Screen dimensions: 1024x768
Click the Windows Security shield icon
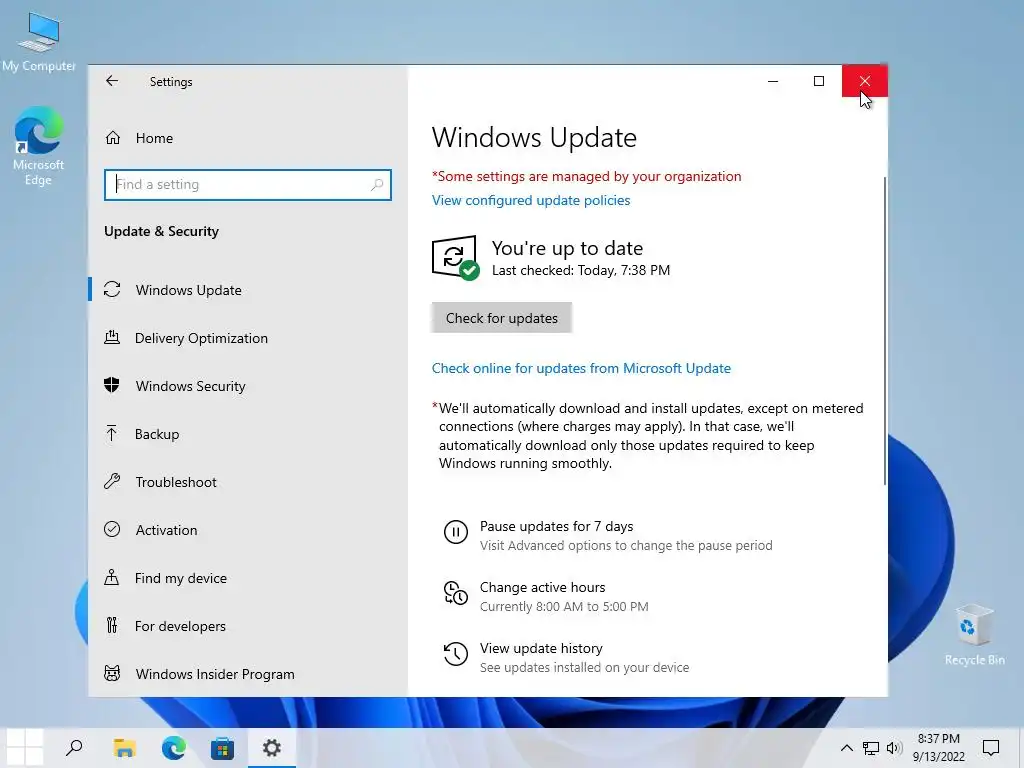pos(112,385)
